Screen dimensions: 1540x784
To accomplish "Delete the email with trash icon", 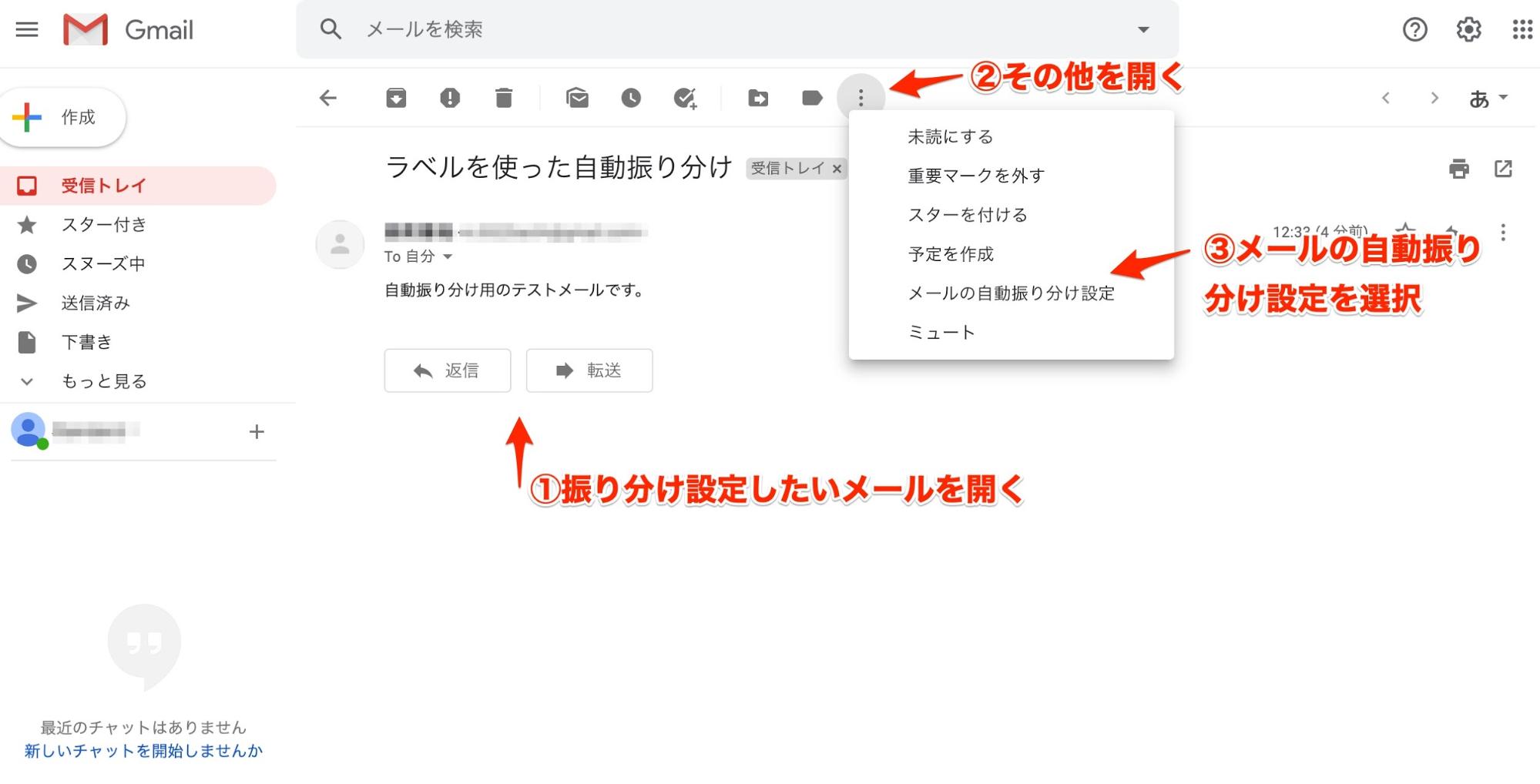I will (504, 98).
